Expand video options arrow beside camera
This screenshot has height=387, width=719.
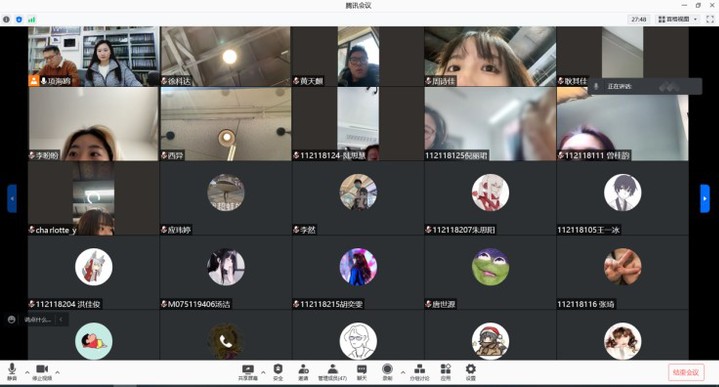click(57, 372)
